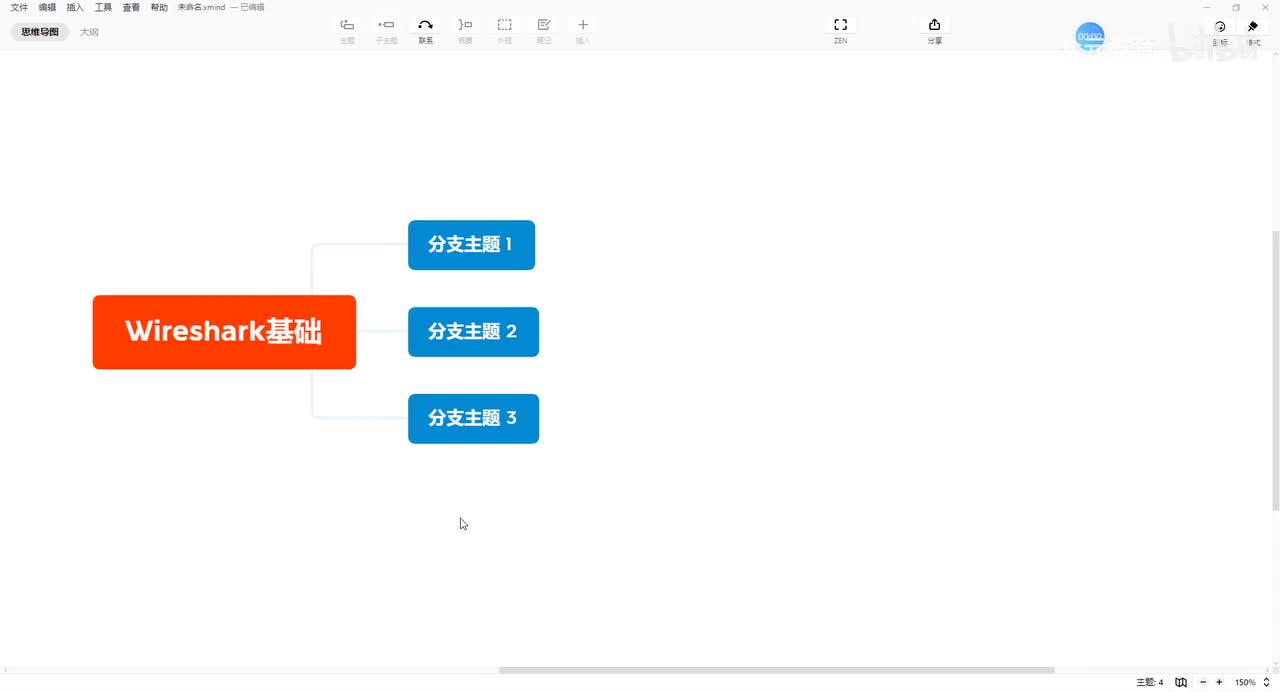Click the blue 00:00 recording timer badge

tap(1090, 37)
